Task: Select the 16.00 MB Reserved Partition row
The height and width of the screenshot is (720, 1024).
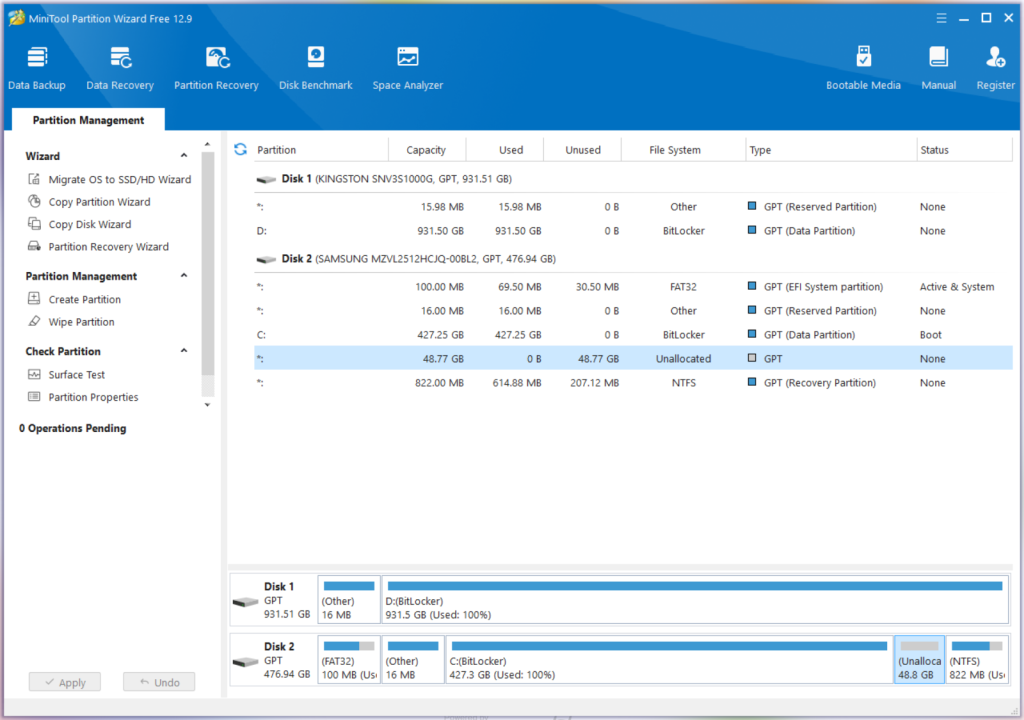Action: (633, 311)
